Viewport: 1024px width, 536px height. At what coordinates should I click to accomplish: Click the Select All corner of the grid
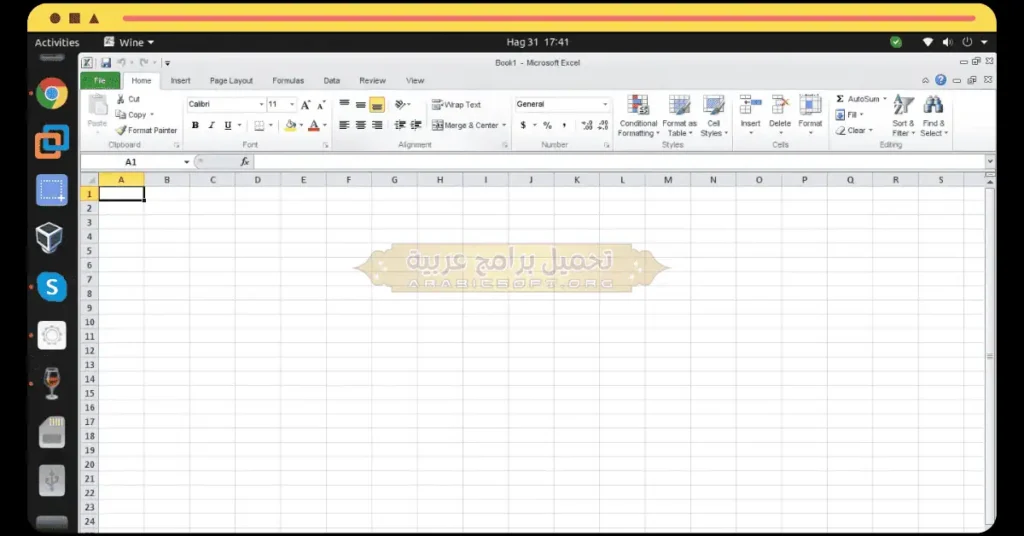pyautogui.click(x=89, y=180)
